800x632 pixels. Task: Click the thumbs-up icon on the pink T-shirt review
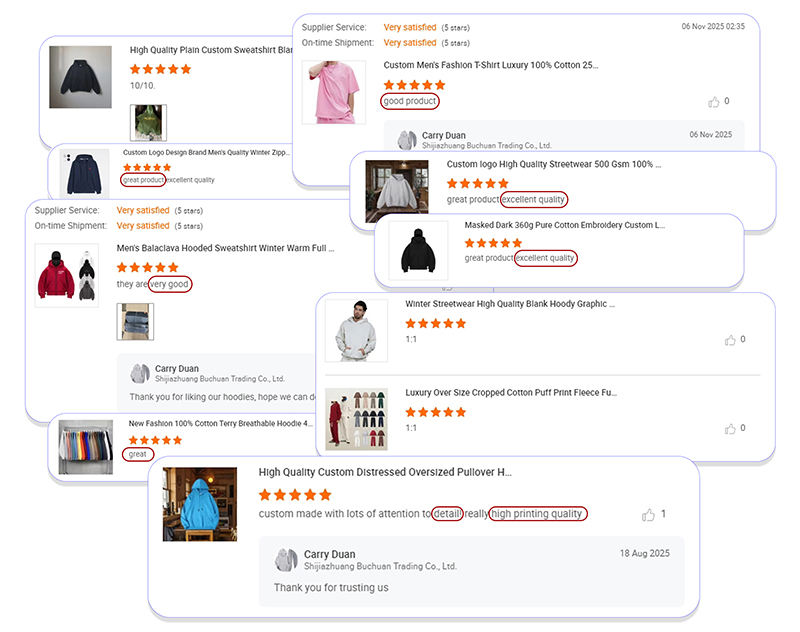click(x=713, y=102)
